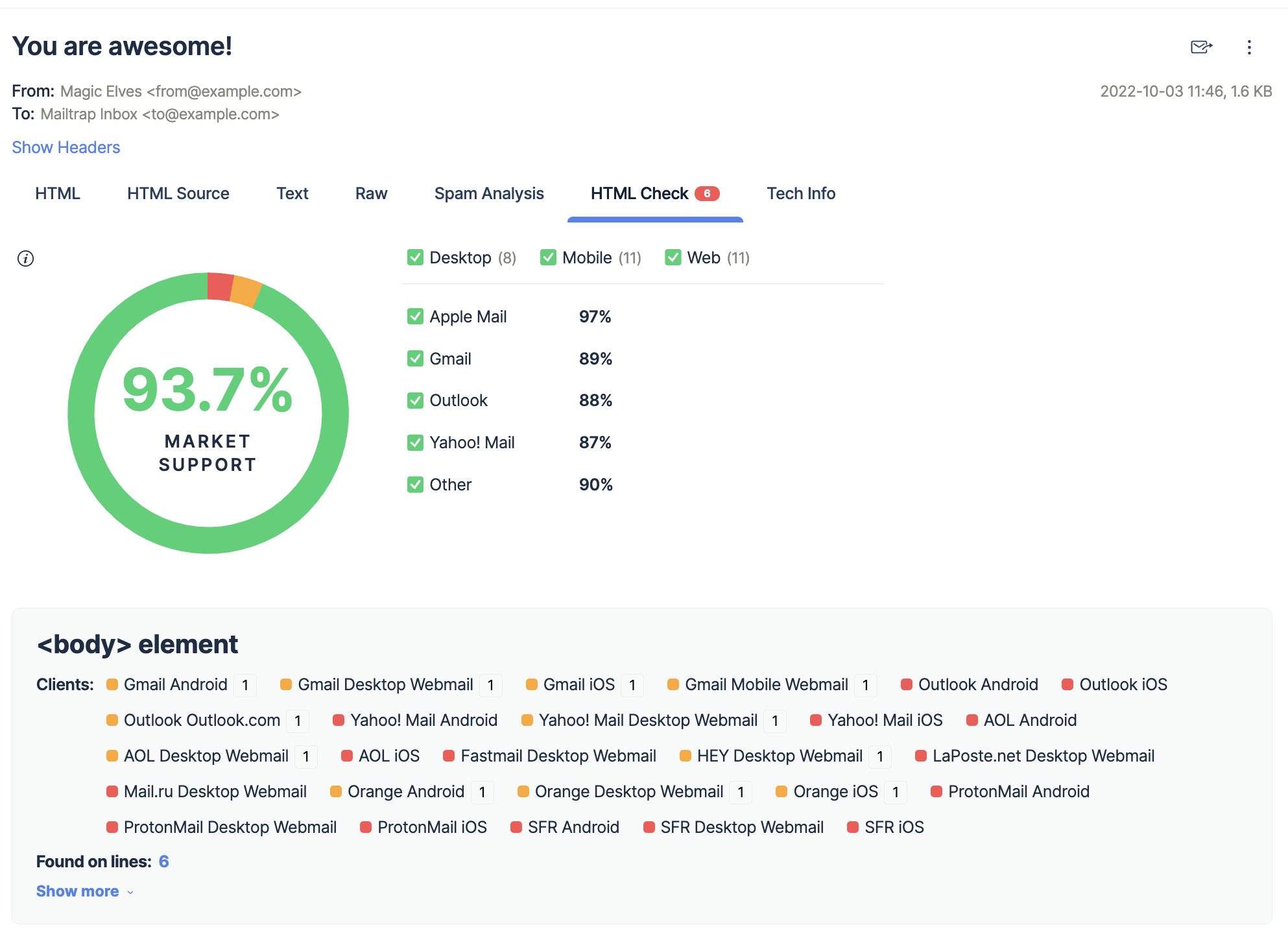Click Show Headers link
This screenshot has width=1288, height=938.
pyautogui.click(x=65, y=147)
